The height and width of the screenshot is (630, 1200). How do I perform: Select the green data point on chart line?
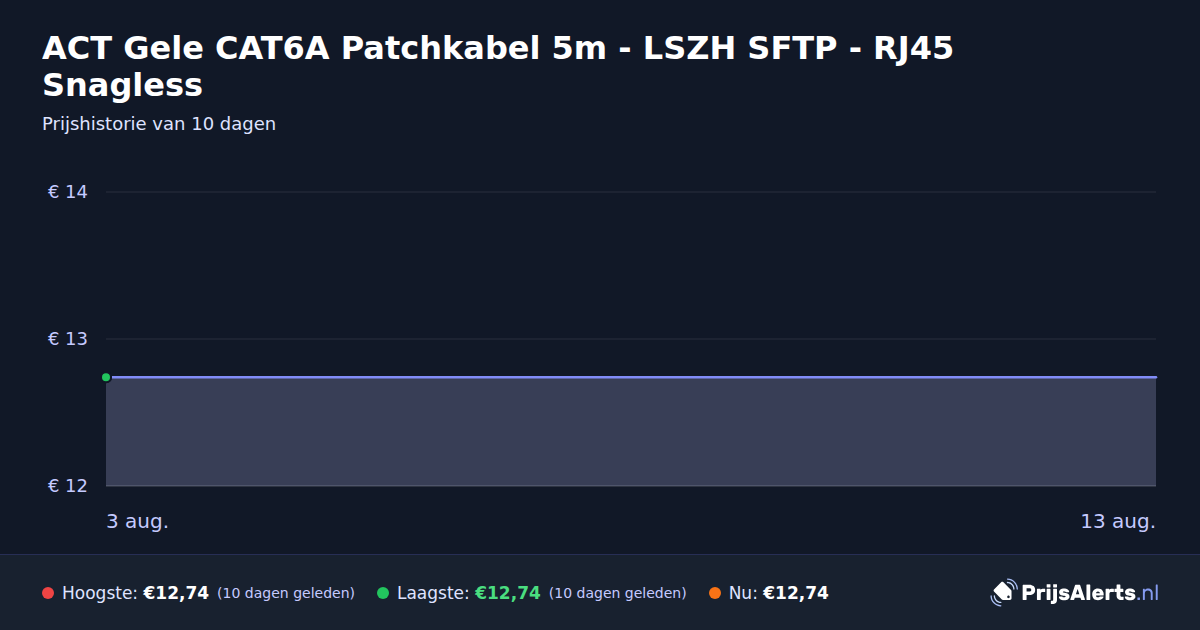pos(106,377)
